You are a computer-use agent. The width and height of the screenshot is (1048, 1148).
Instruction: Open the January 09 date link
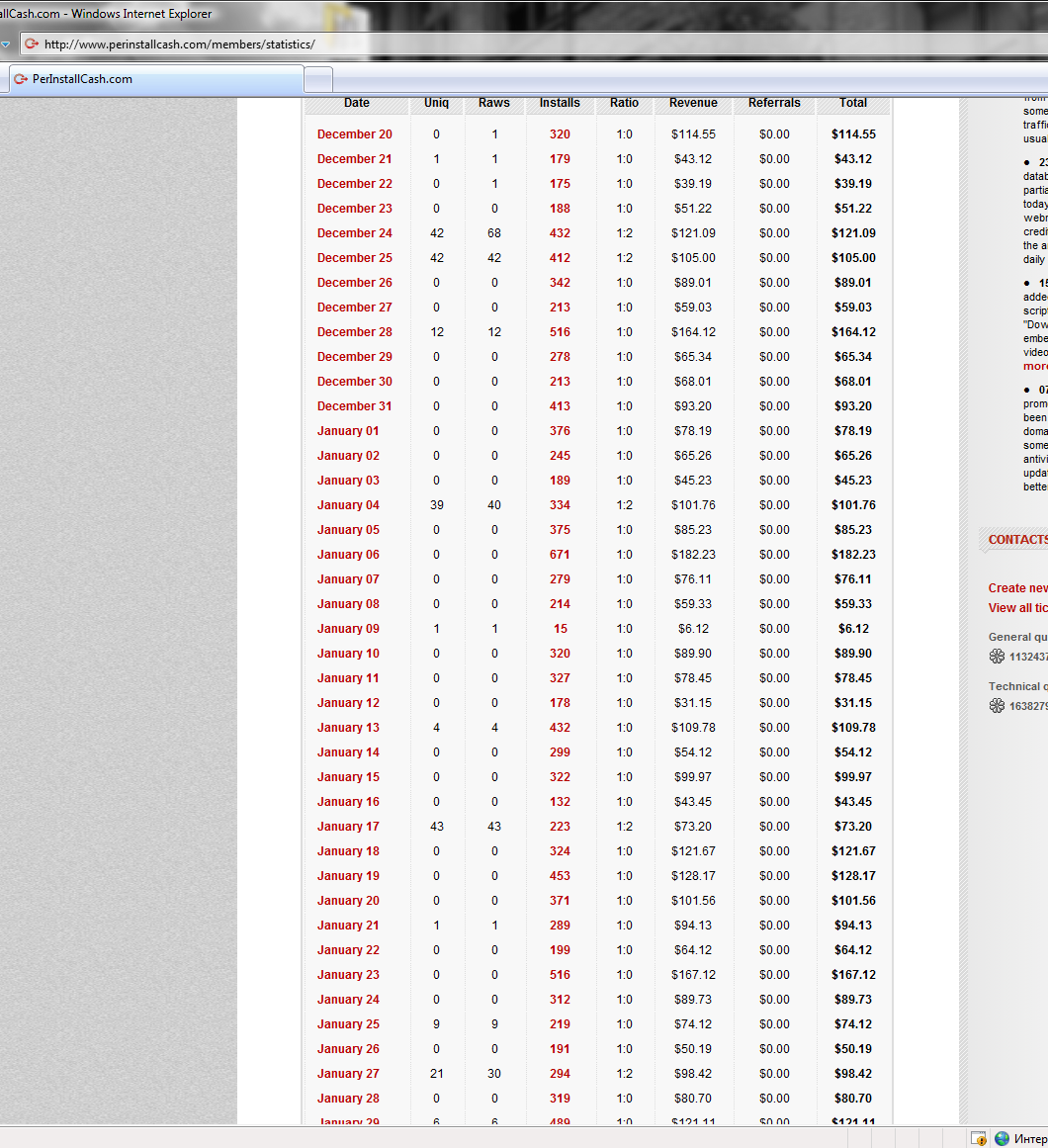coord(348,629)
